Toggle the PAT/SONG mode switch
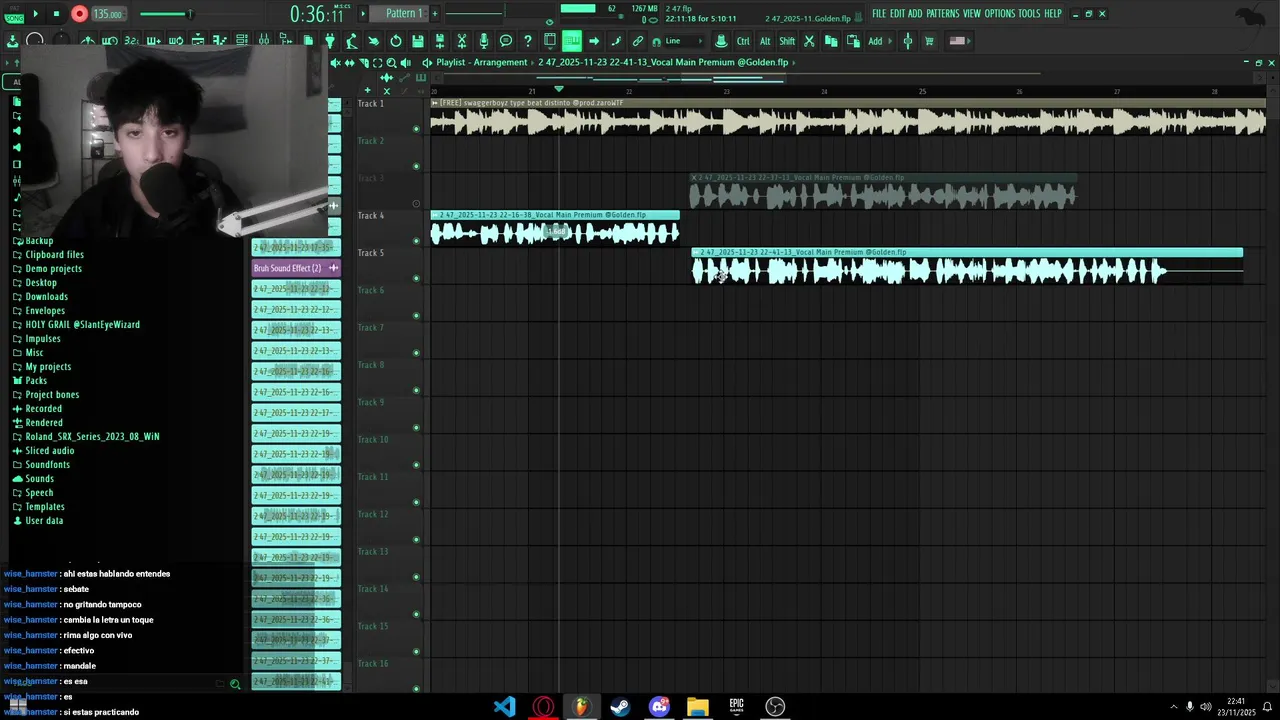The image size is (1280, 720). point(13,14)
